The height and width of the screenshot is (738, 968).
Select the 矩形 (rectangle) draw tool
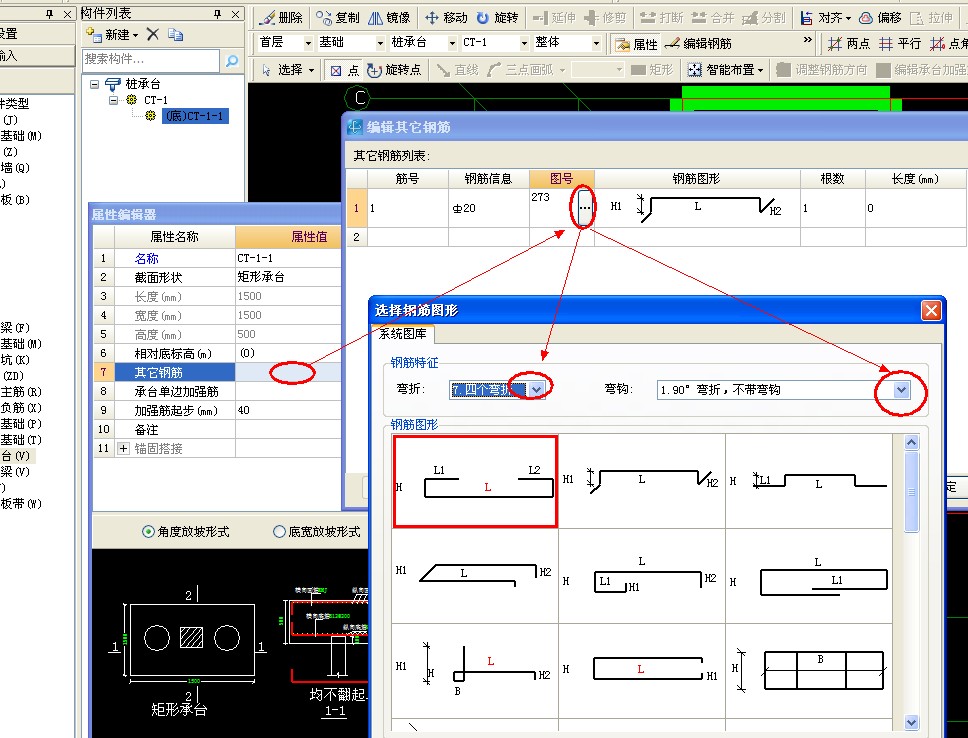652,70
